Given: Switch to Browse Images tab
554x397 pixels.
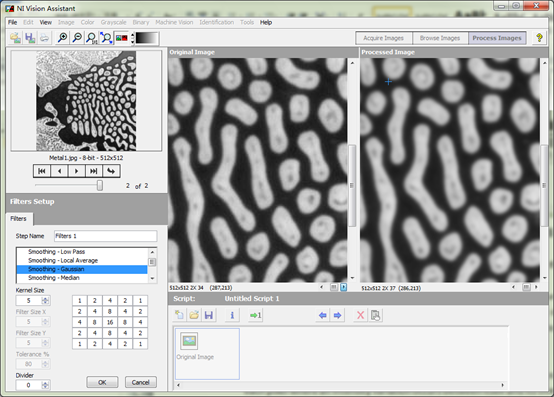Looking at the screenshot, I should (x=440, y=38).
